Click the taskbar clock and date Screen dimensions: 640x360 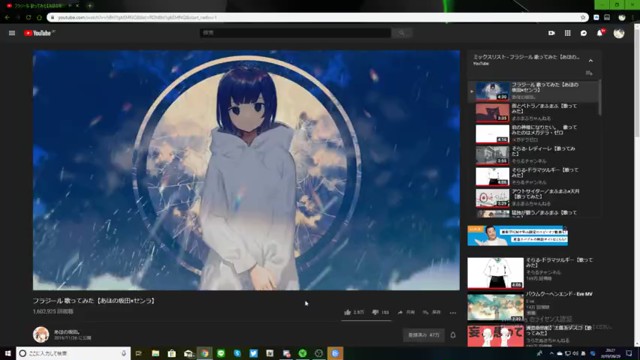(611, 353)
